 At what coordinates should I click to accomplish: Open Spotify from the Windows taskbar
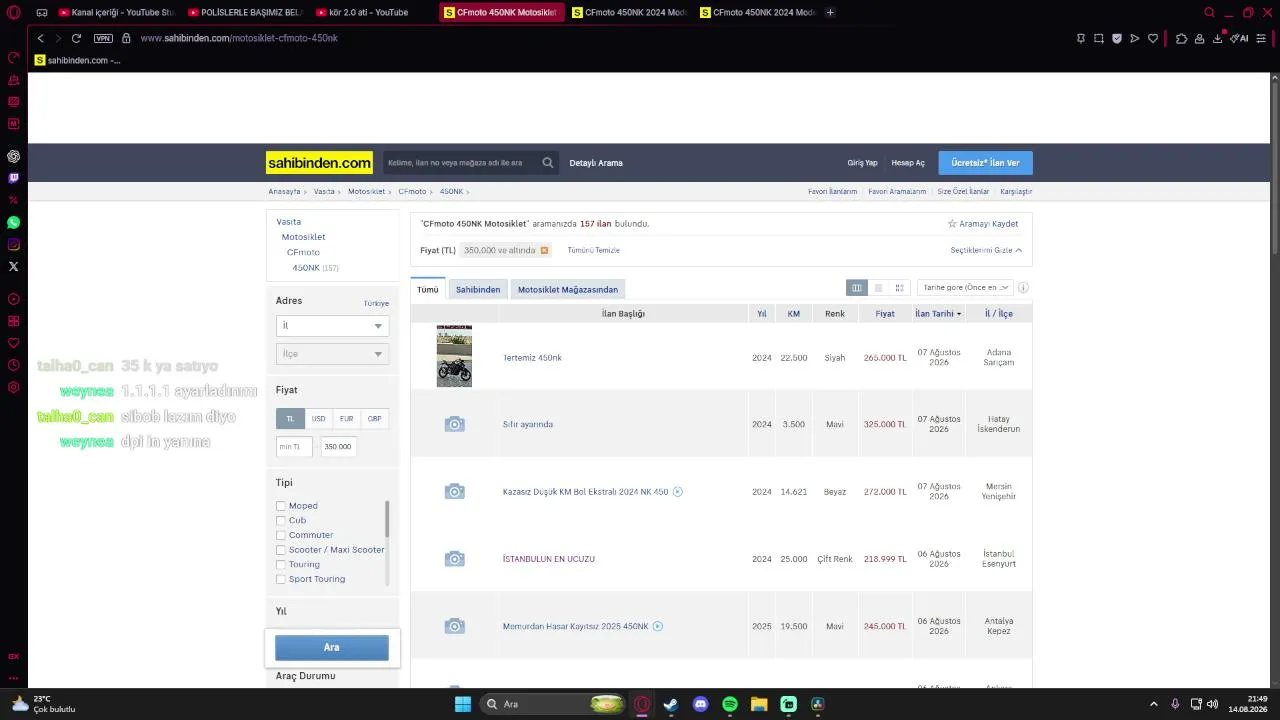pos(730,704)
